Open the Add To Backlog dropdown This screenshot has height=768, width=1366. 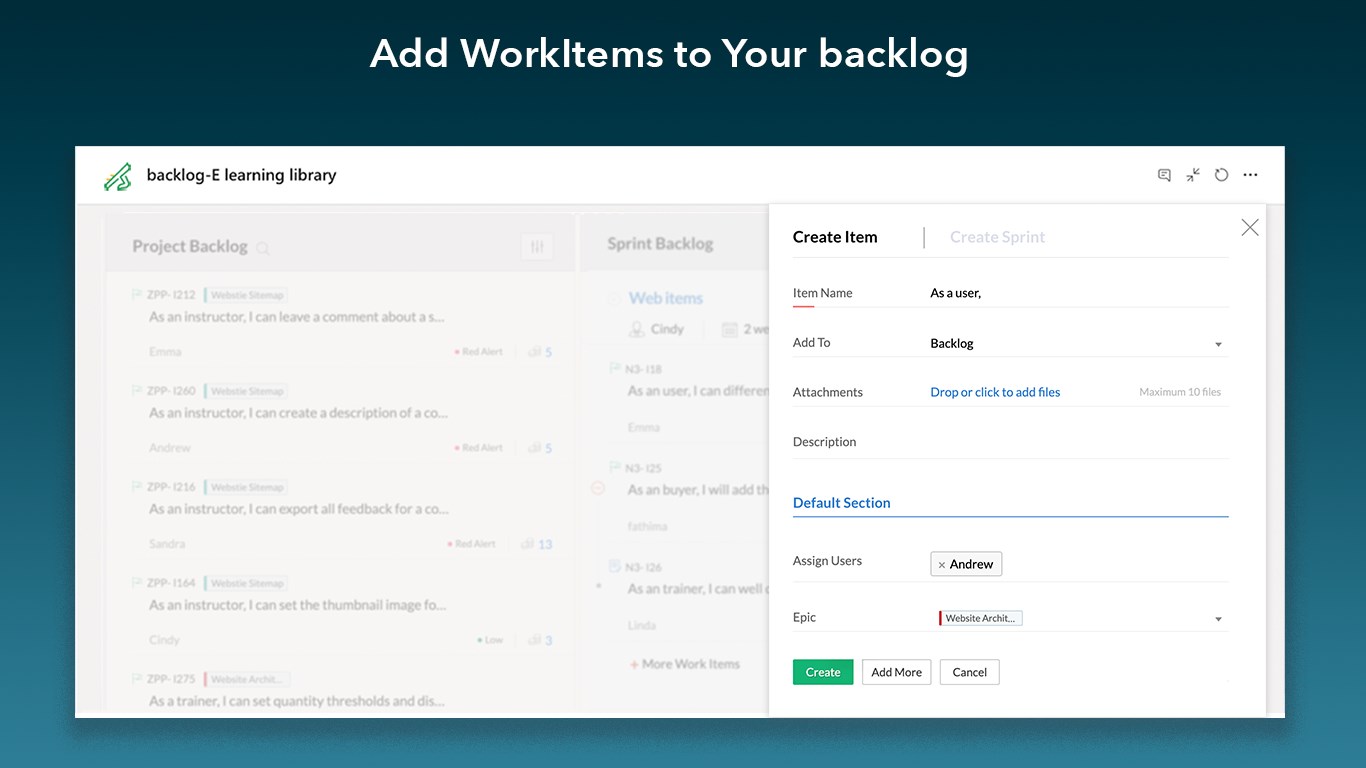pos(1078,343)
